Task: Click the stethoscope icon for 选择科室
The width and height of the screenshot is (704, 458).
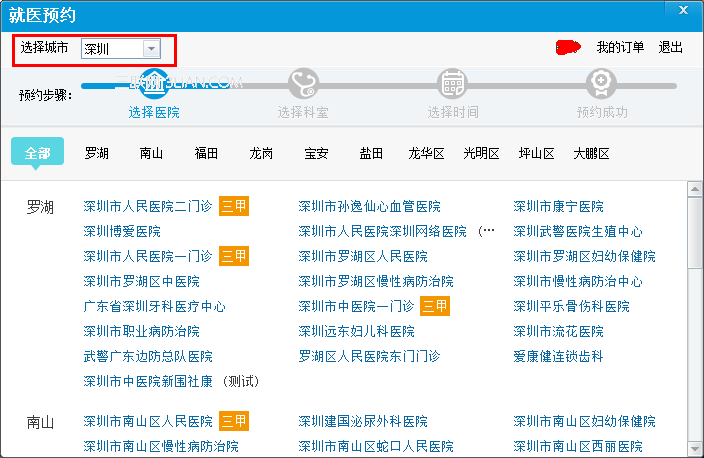Action: [304, 84]
